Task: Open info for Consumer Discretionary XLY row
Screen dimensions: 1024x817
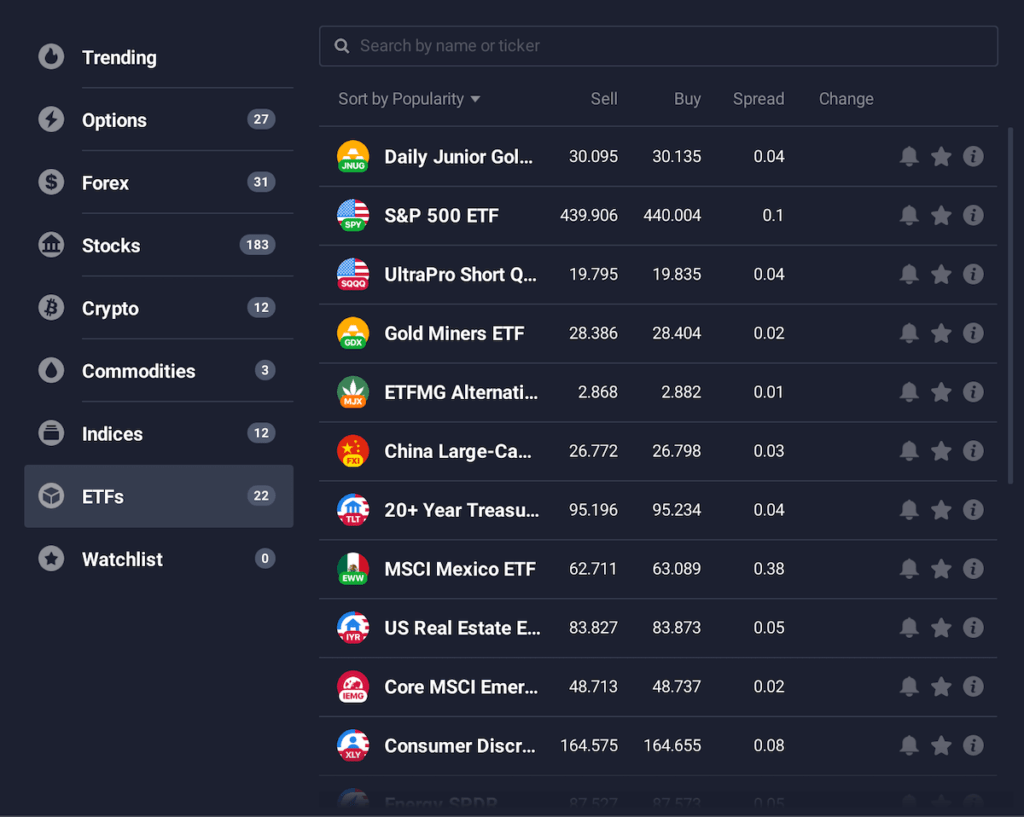Action: 973,745
